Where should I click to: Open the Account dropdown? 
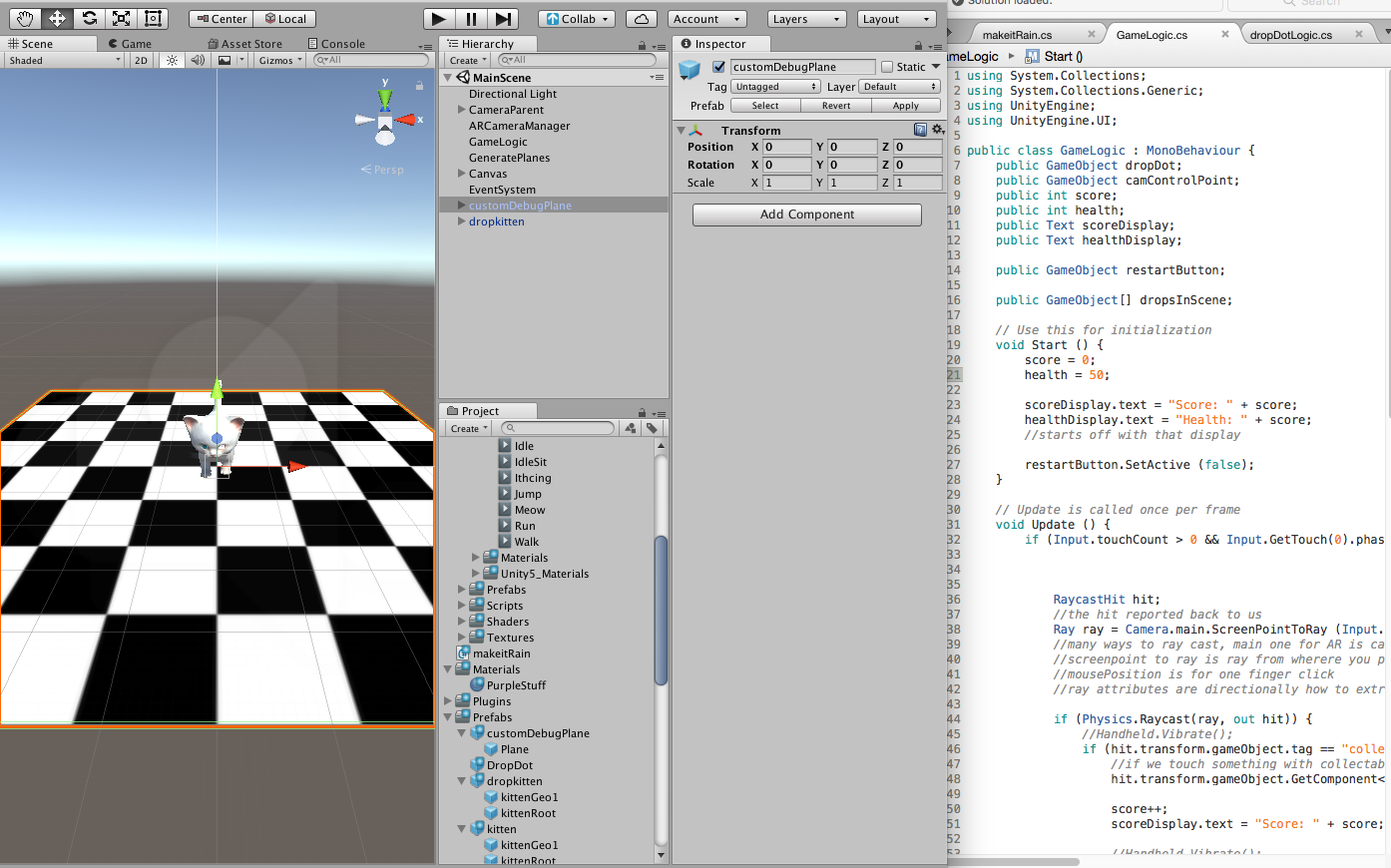pos(707,19)
